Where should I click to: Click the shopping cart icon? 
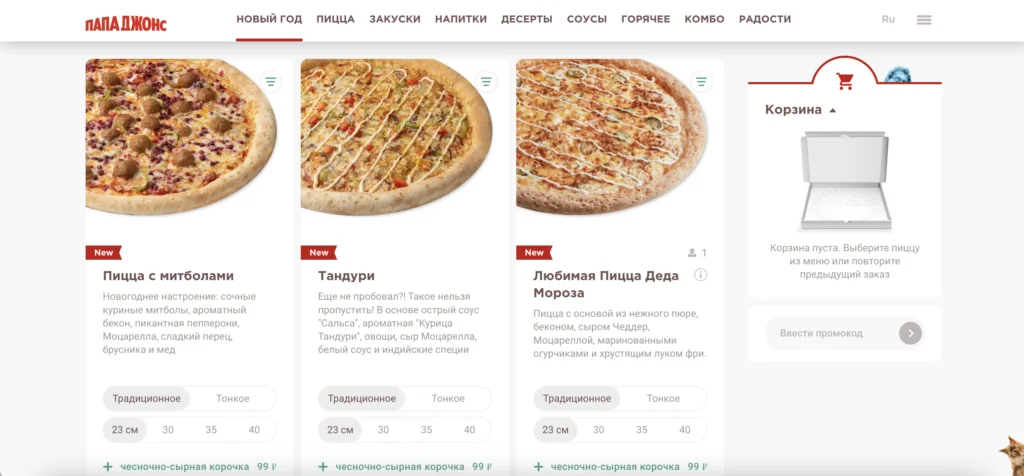pyautogui.click(x=845, y=81)
